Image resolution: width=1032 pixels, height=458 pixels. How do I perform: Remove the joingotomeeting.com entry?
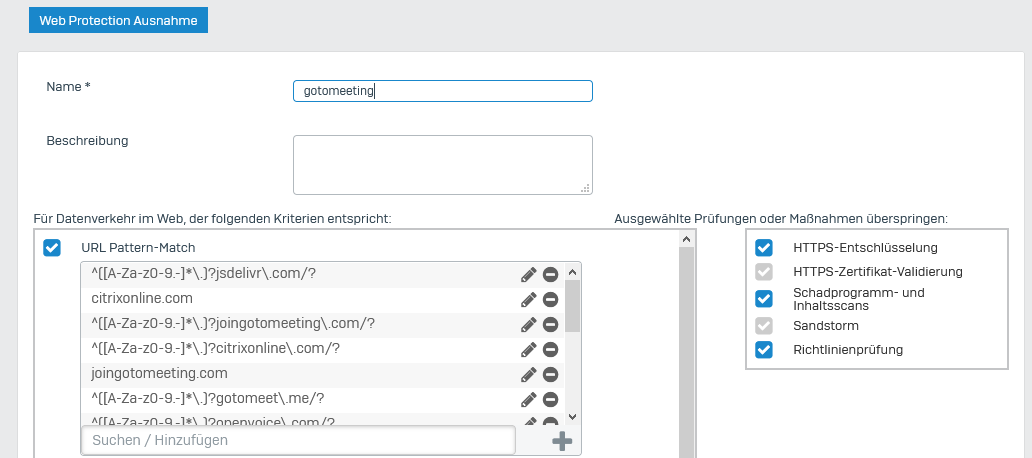click(551, 374)
